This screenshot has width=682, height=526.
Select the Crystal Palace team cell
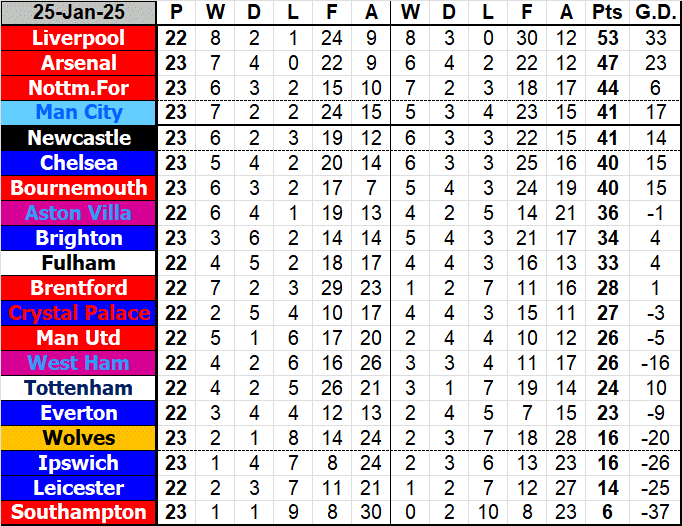(79, 313)
